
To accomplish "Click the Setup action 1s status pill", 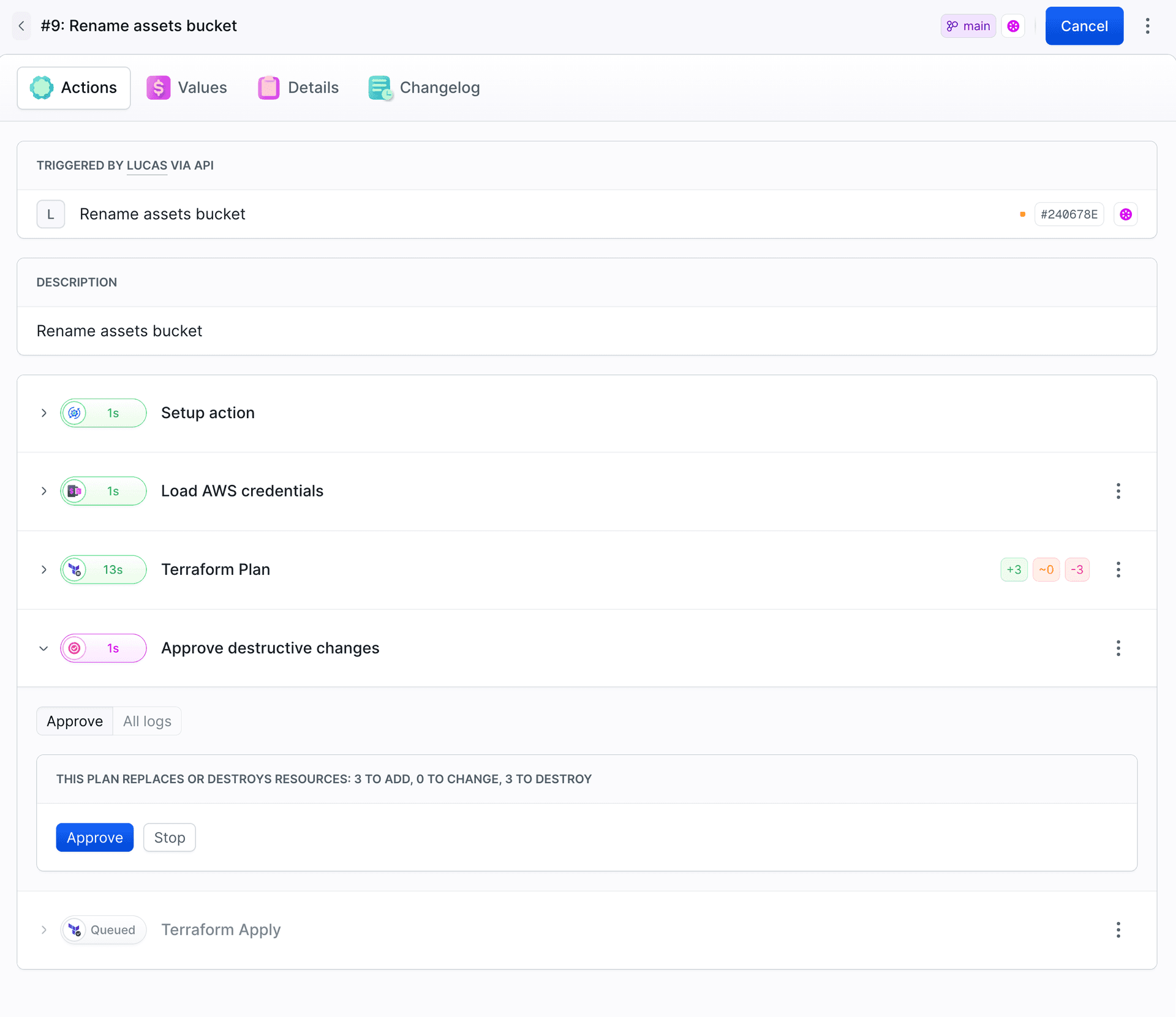I will pos(104,413).
